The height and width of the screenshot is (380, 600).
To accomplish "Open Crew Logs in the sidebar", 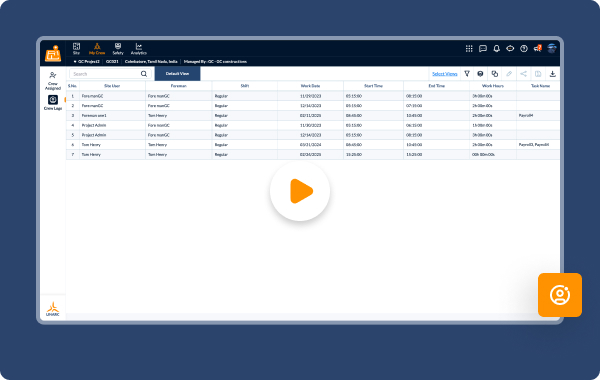I will 53,103.
